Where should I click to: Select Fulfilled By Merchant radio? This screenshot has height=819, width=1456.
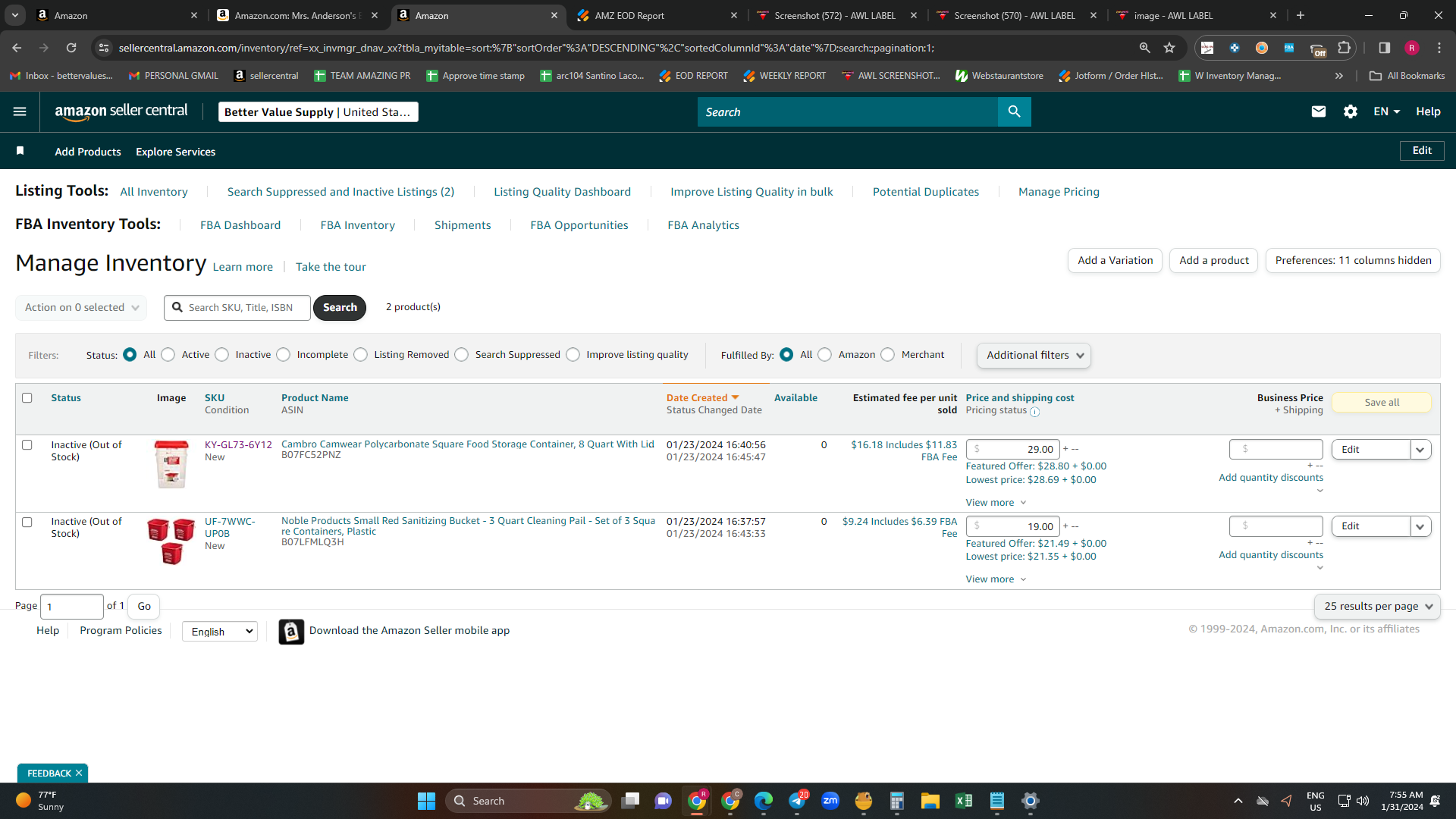point(888,355)
